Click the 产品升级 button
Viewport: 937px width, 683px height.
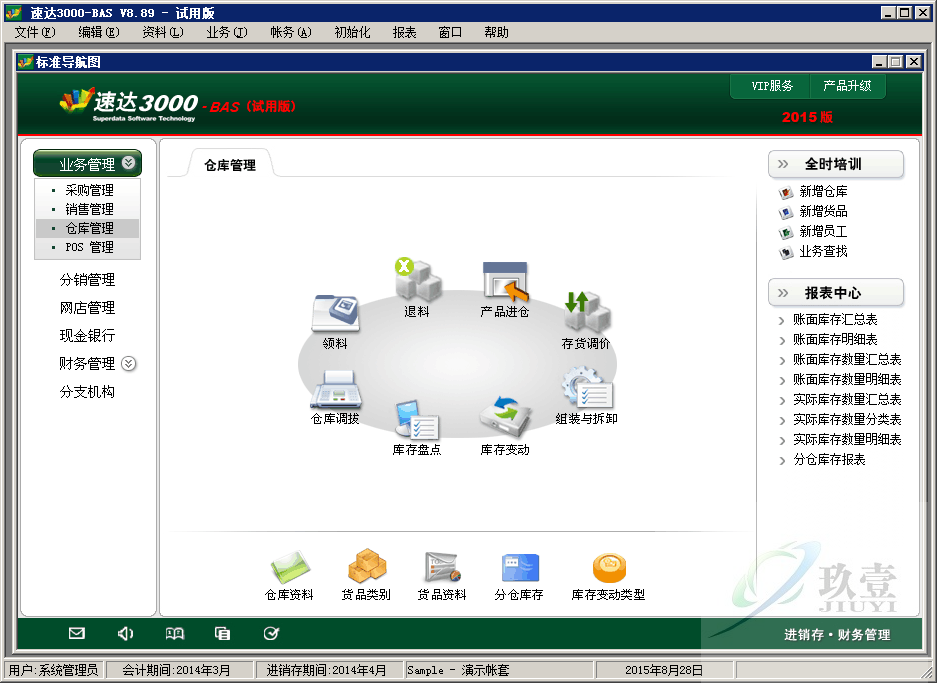coord(847,86)
